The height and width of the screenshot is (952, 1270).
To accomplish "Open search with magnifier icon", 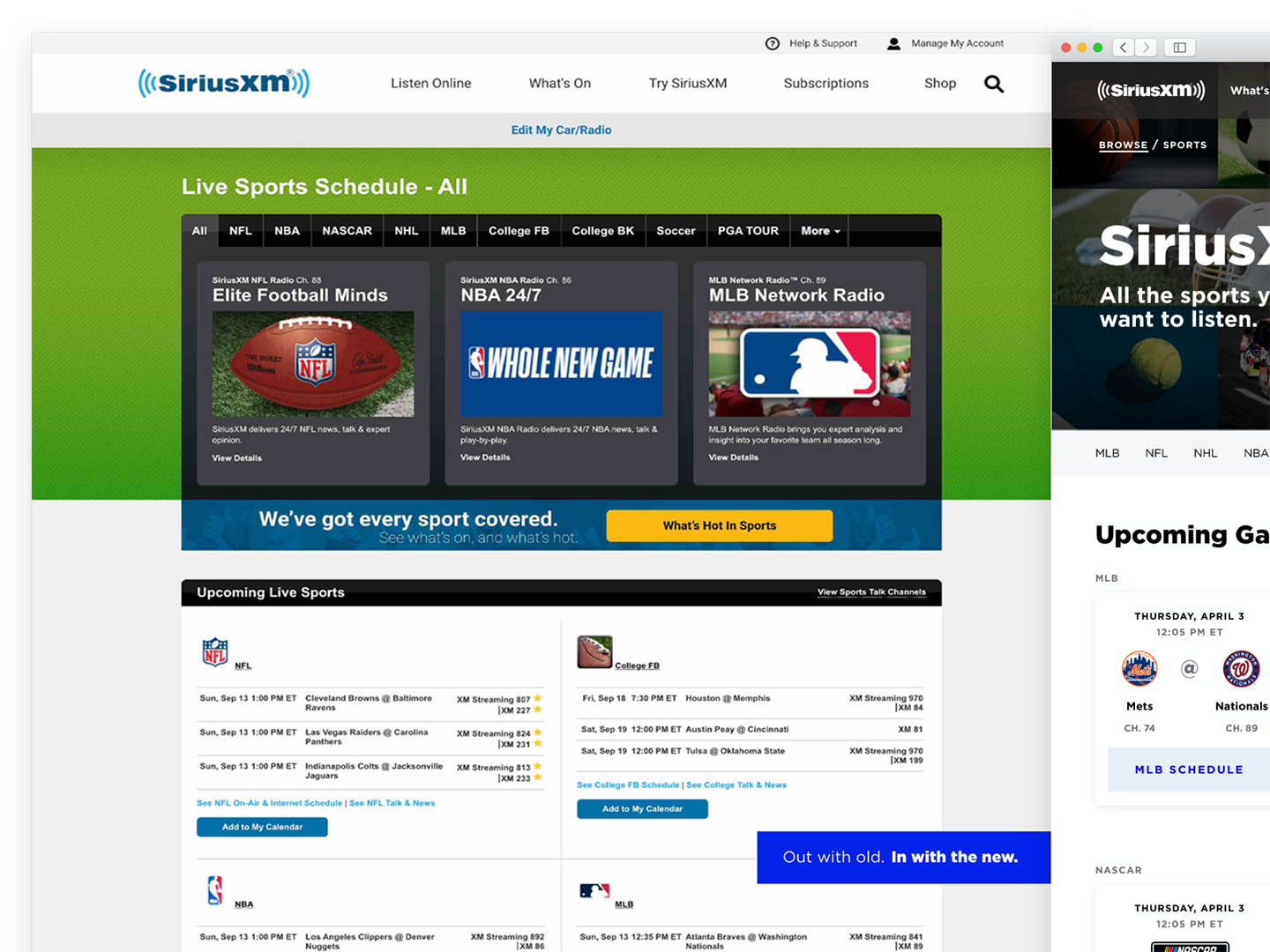I will tap(994, 84).
